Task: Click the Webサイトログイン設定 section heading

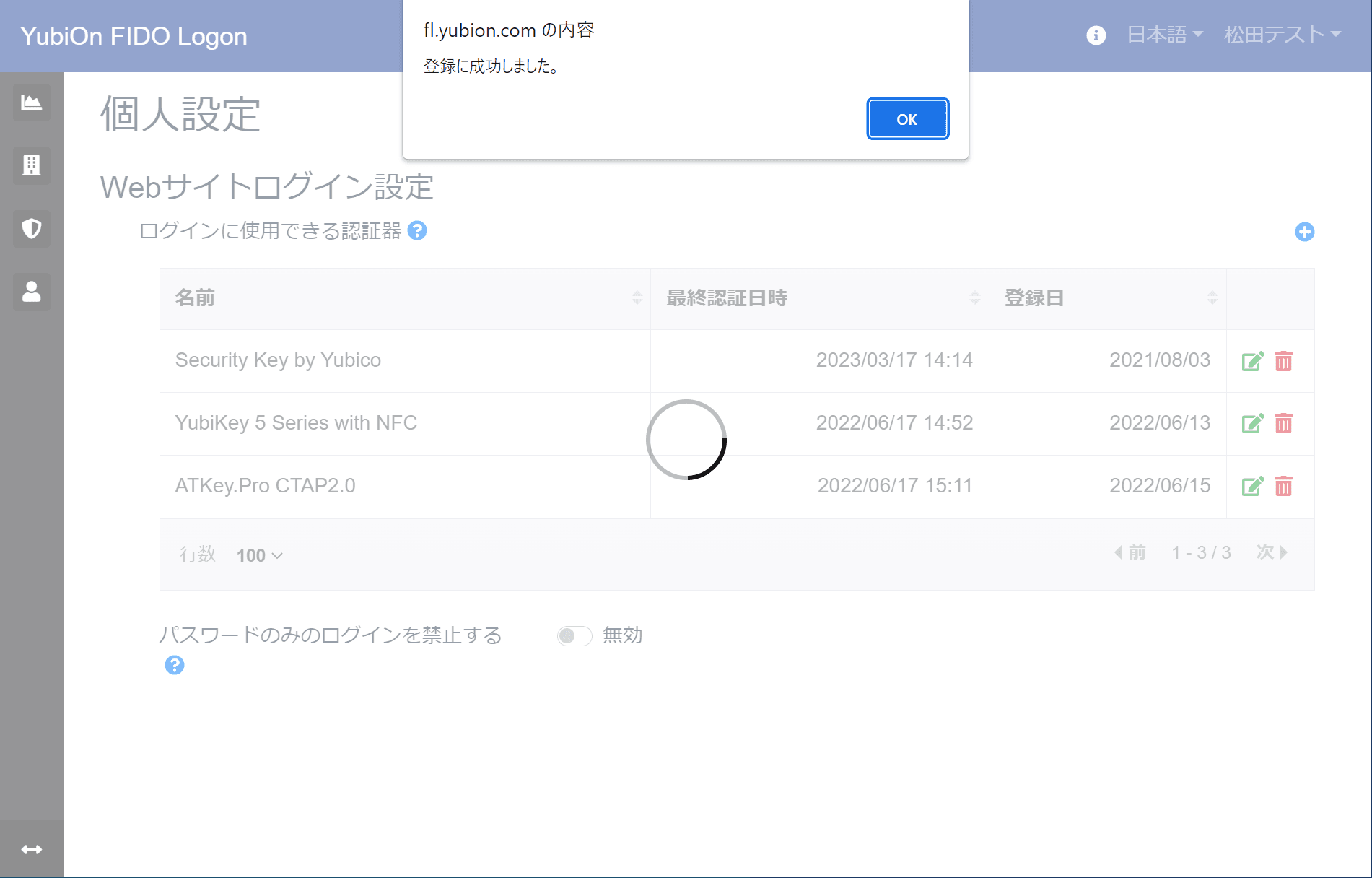Action: point(267,187)
